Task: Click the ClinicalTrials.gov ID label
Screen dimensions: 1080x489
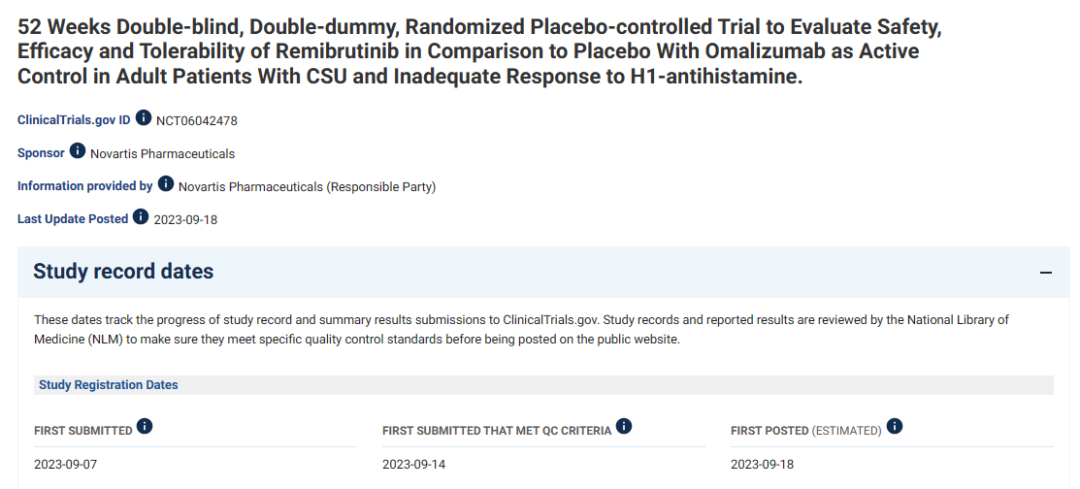Action: pyautogui.click(x=74, y=120)
